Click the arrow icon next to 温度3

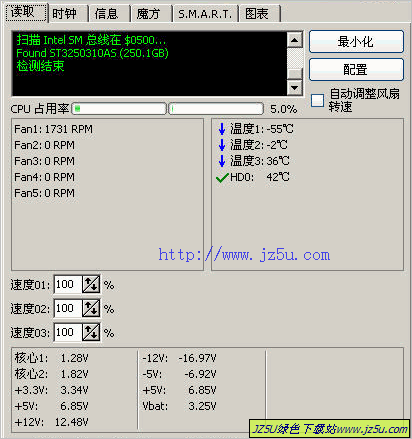click(x=222, y=161)
